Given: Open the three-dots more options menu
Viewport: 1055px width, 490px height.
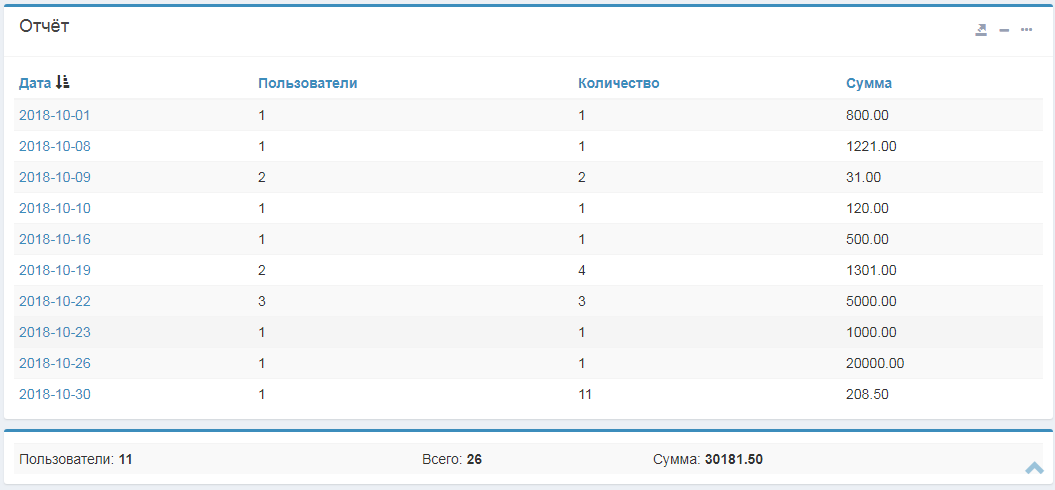Looking at the screenshot, I should coord(1026,30).
